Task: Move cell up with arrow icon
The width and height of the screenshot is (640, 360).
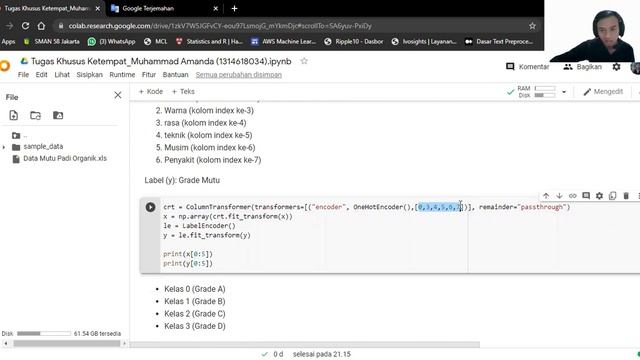Action: click(x=546, y=196)
